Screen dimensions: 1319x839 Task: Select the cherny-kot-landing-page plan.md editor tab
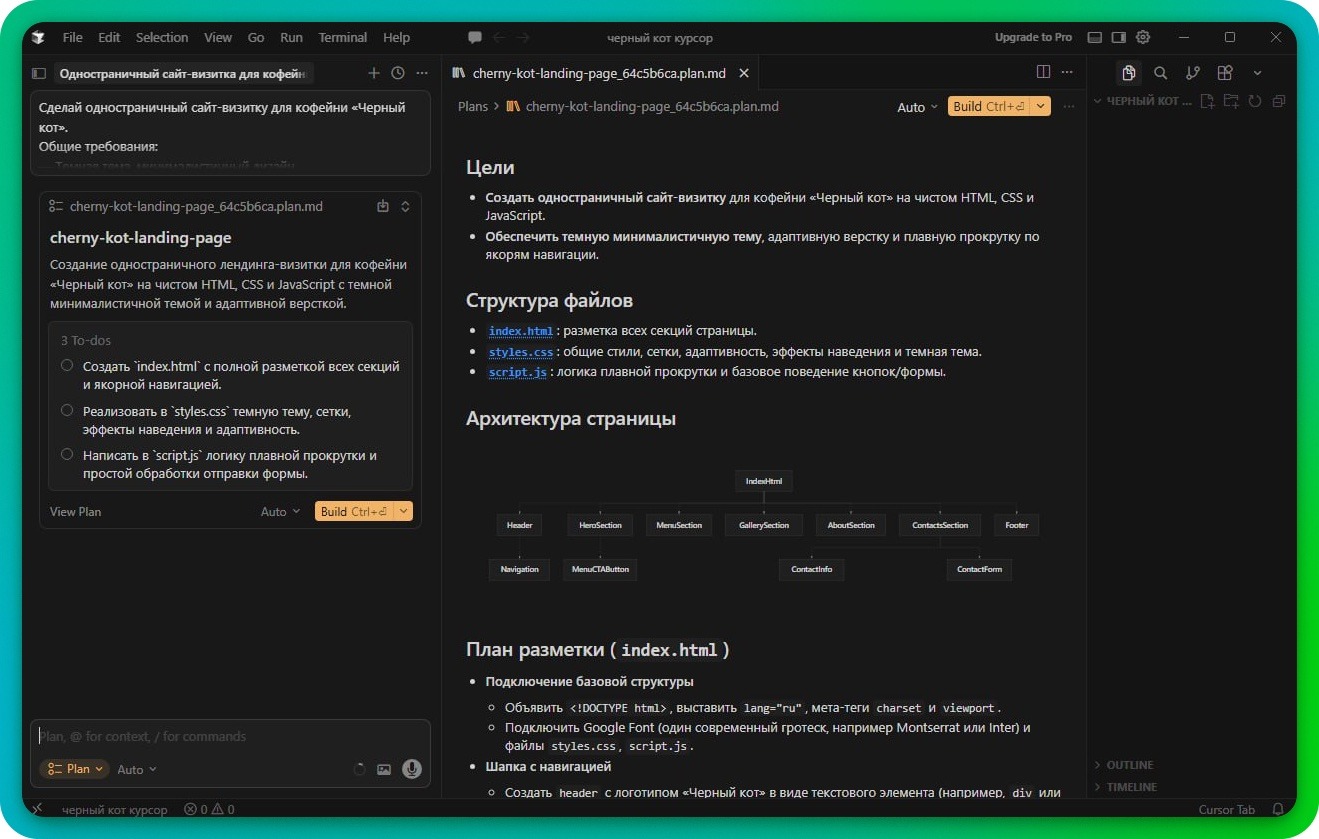599,73
